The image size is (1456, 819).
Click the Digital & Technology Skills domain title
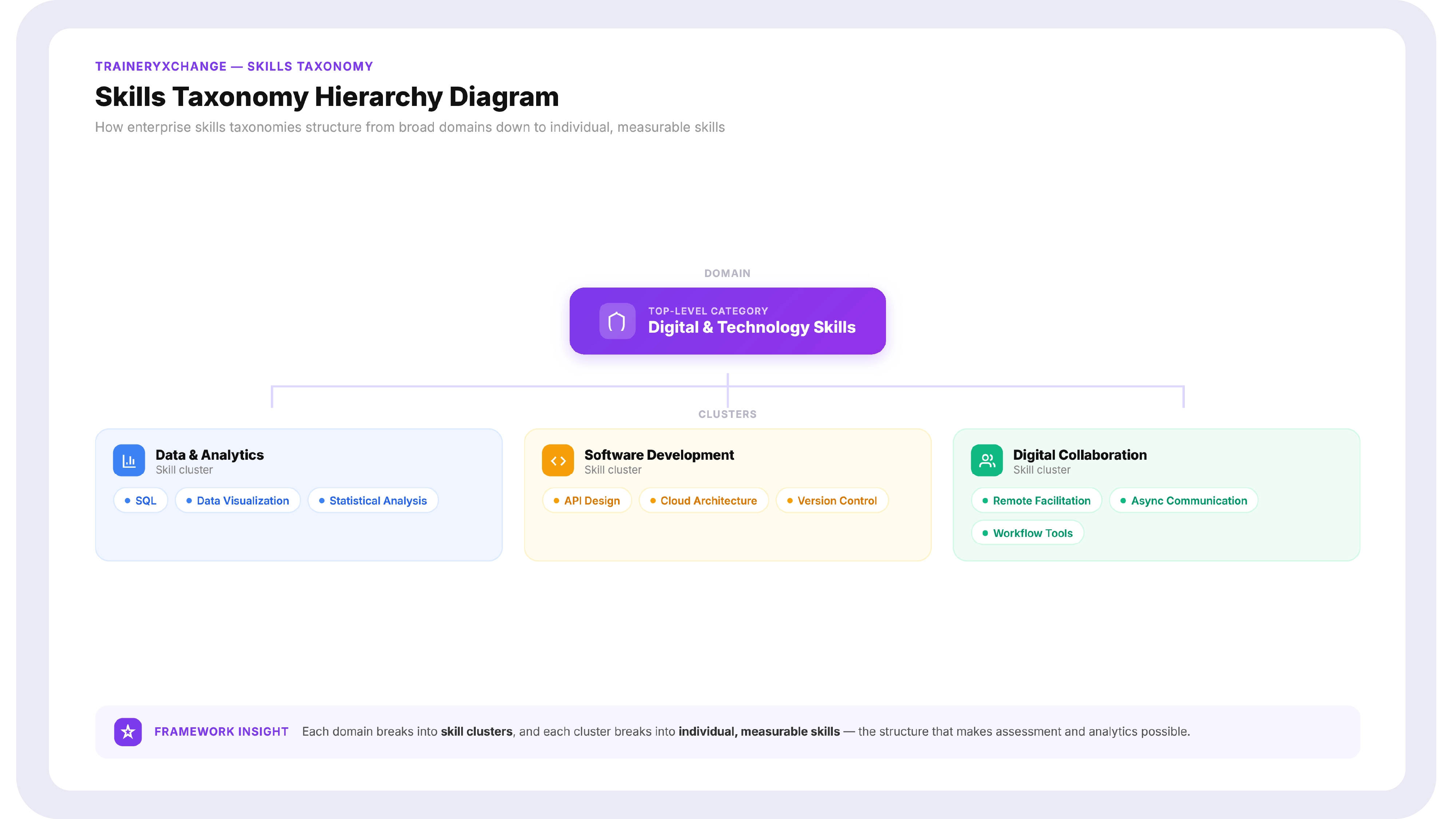tap(752, 327)
